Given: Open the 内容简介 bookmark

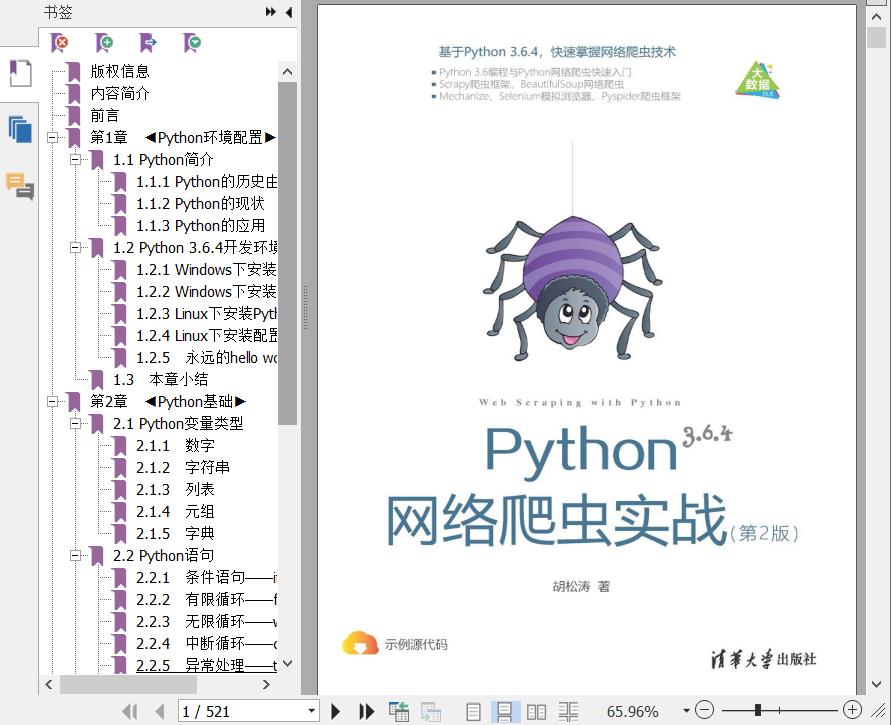Looking at the screenshot, I should coord(120,93).
